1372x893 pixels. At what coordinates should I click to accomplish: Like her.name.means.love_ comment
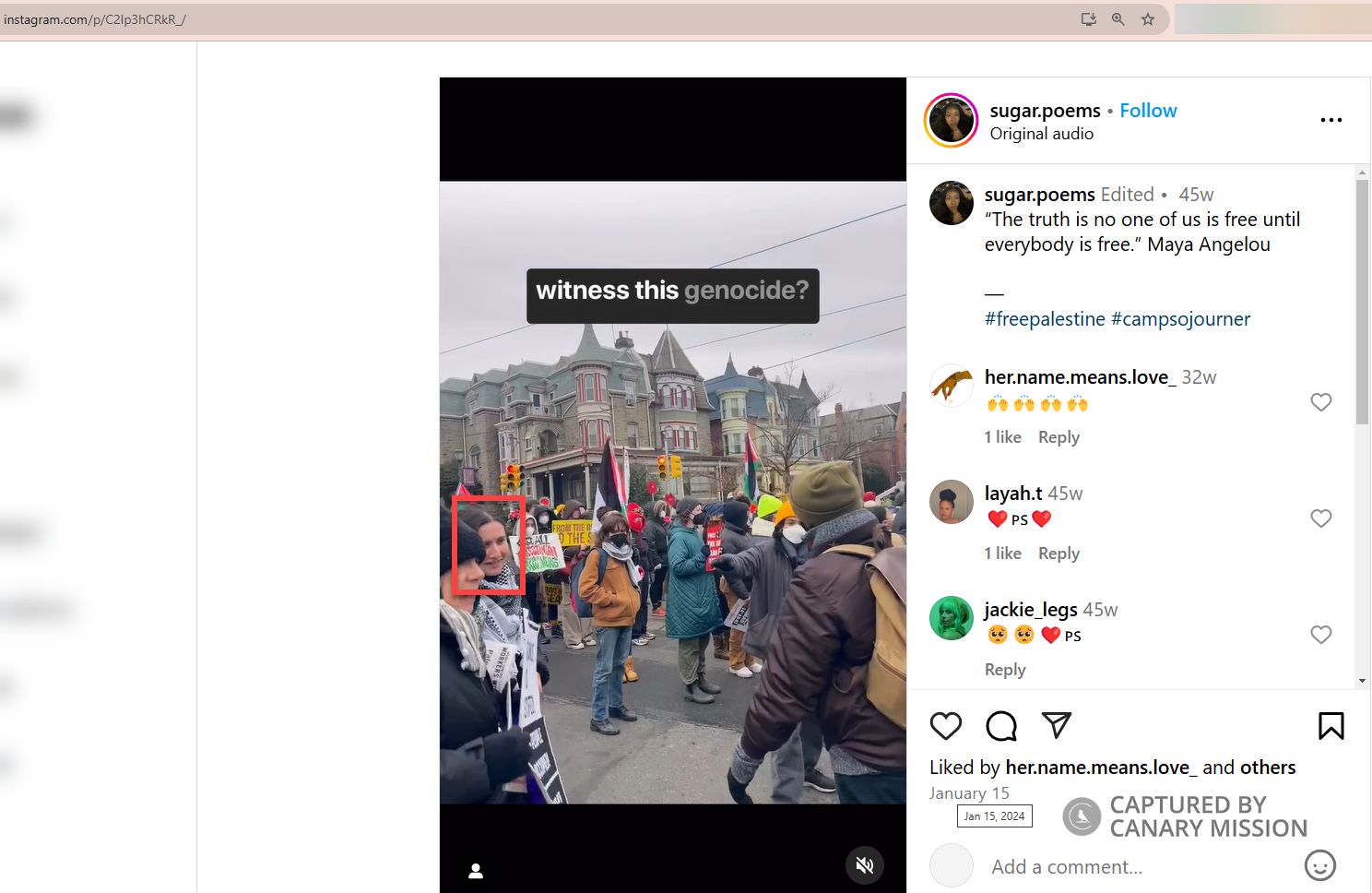click(1320, 402)
